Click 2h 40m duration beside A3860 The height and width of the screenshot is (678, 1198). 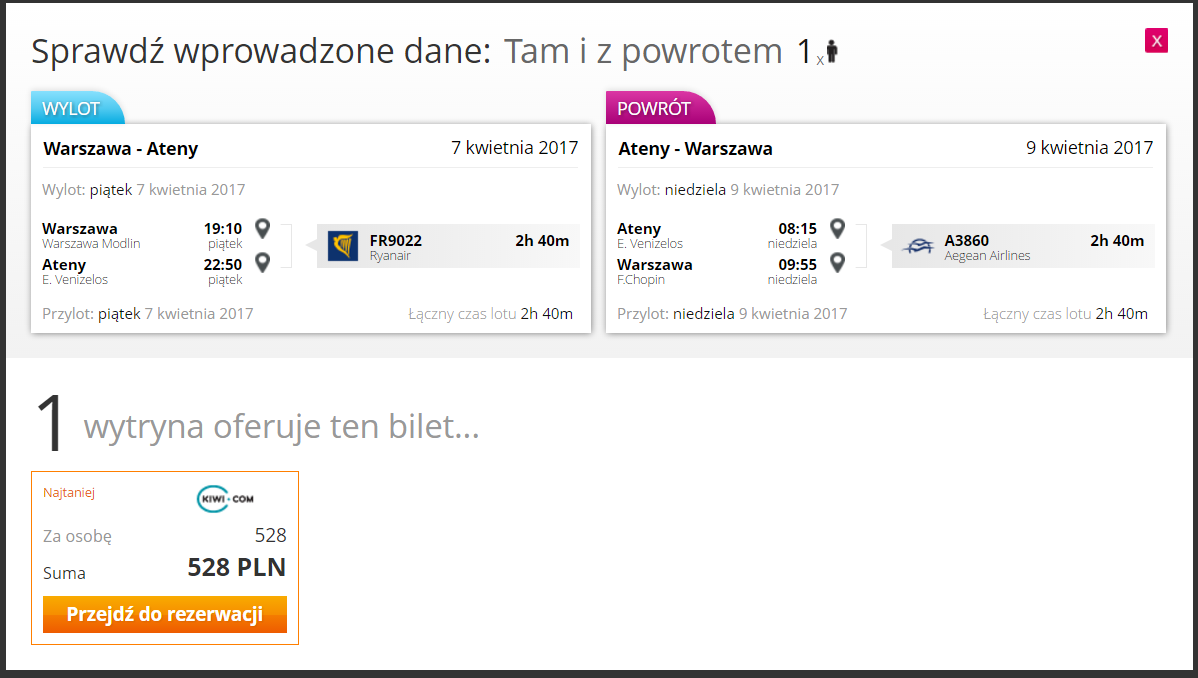pyautogui.click(x=1117, y=241)
